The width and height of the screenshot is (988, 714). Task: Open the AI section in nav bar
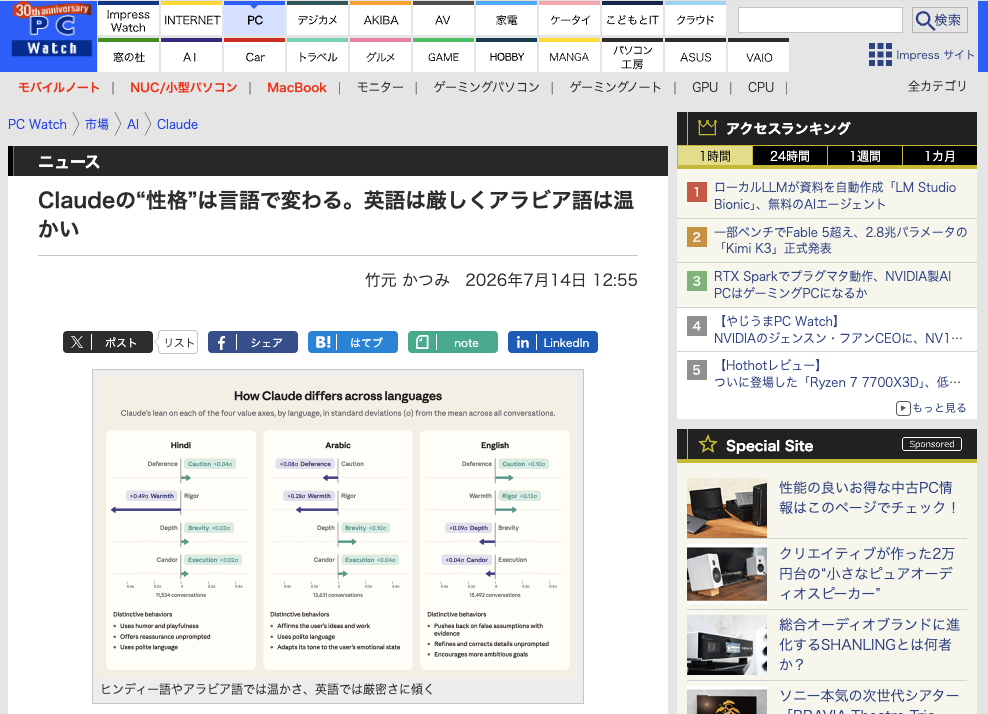[x=191, y=57]
